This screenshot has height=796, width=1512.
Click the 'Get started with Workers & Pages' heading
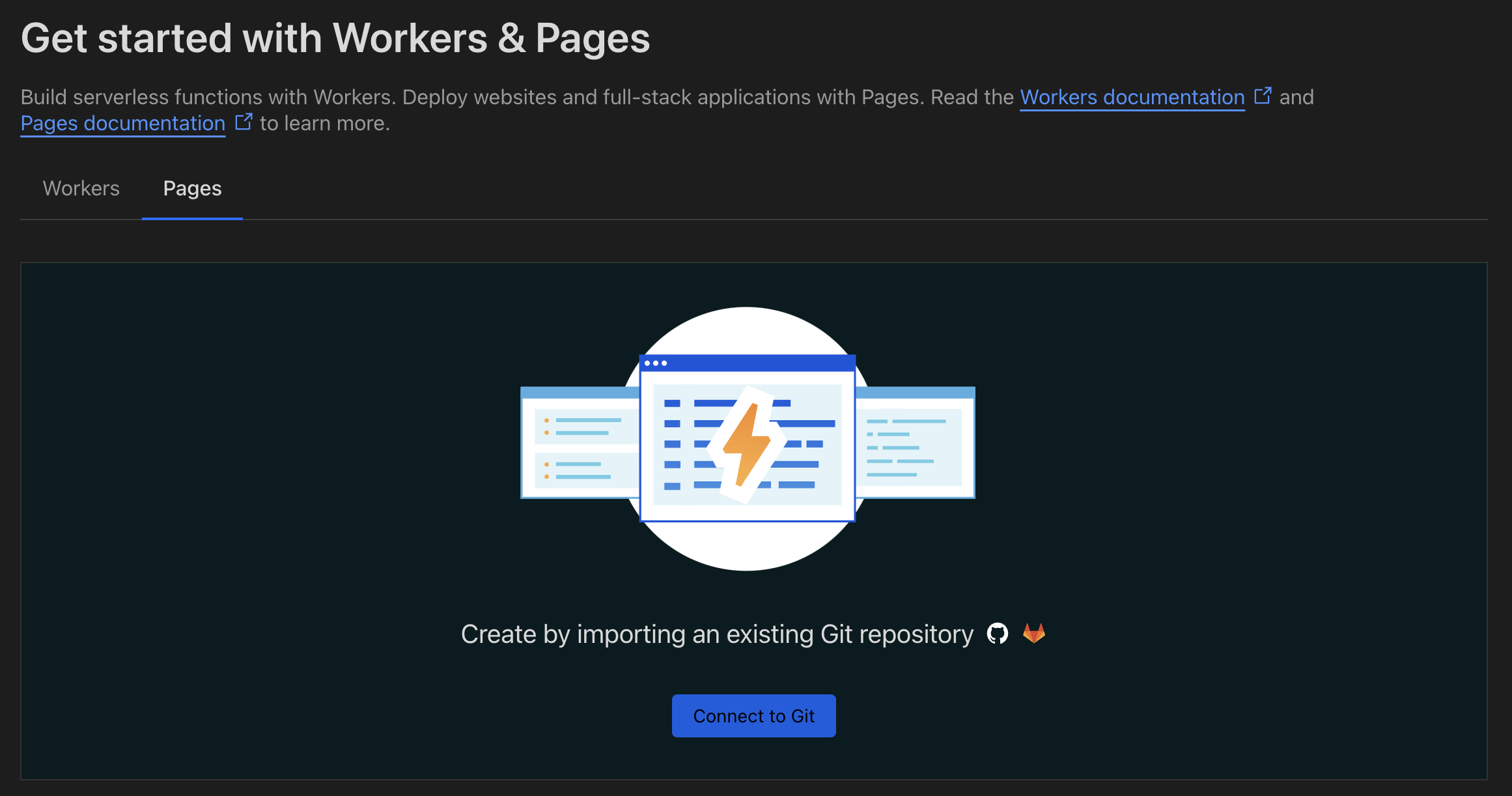(x=335, y=38)
